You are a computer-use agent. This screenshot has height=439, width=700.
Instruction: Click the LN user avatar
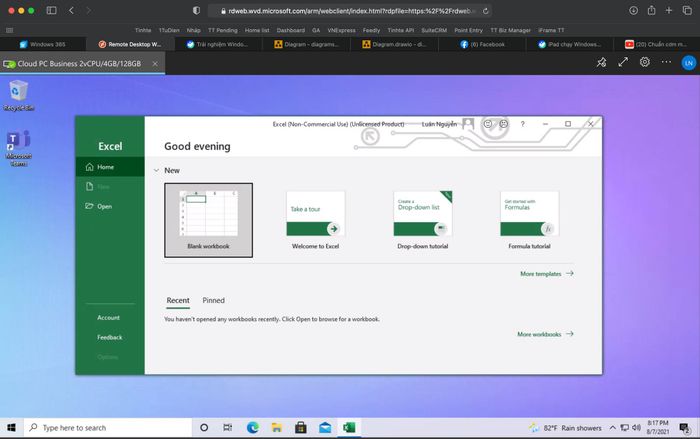(688, 63)
